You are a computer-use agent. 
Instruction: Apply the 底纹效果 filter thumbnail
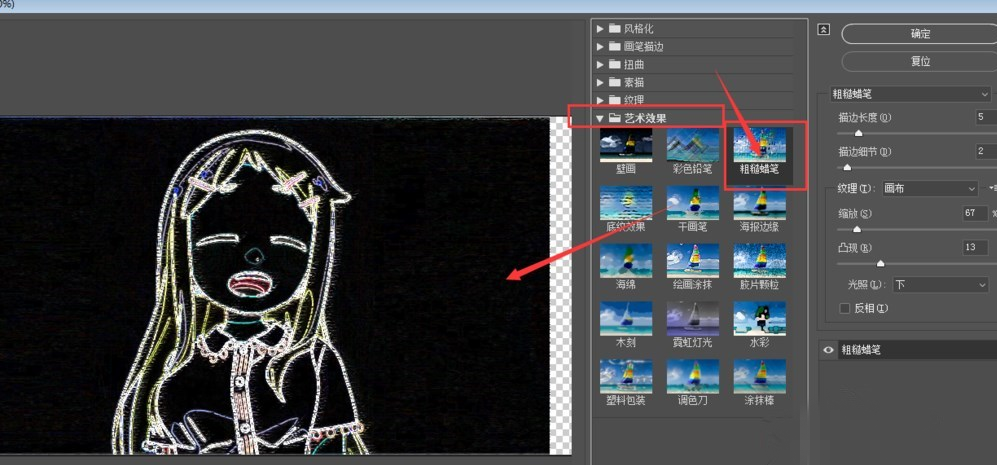[x=626, y=203]
